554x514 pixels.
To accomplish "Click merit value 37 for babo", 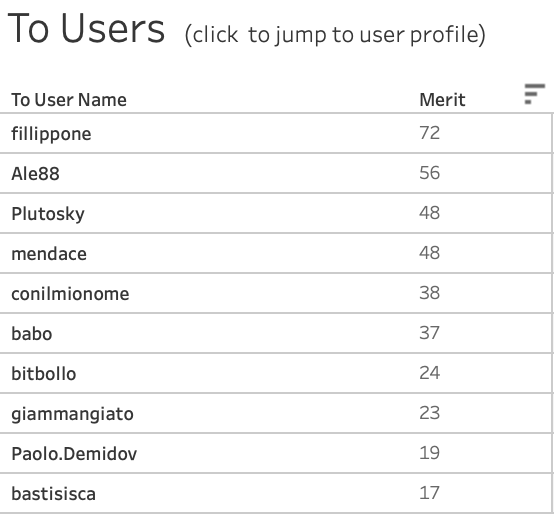I will 429,333.
